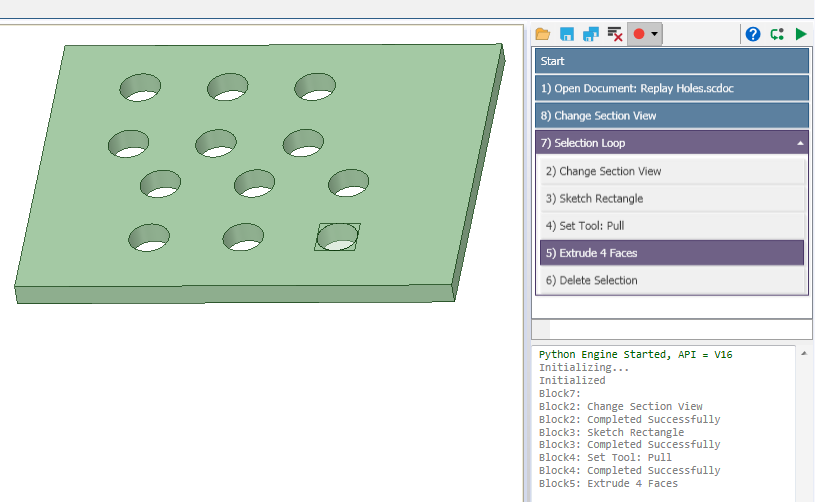Click log line 'Block2: Change Section View'
The image size is (815, 502).
[621, 406]
